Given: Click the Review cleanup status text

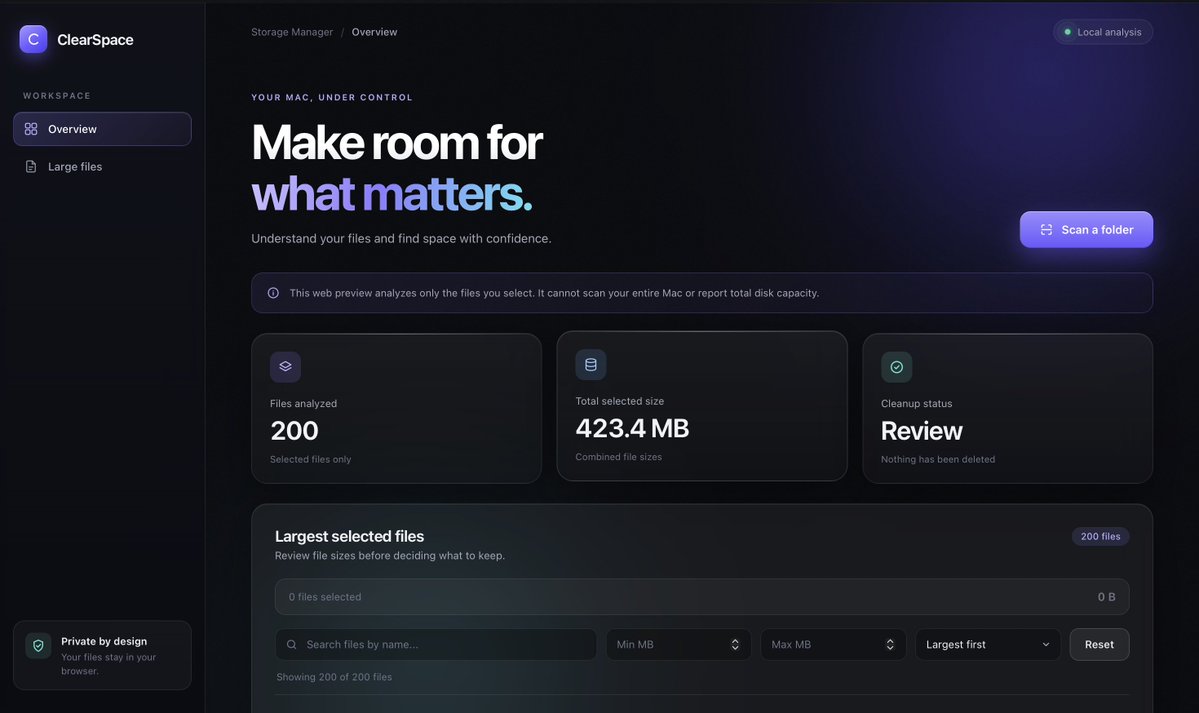Looking at the screenshot, I should click(x=921, y=431).
